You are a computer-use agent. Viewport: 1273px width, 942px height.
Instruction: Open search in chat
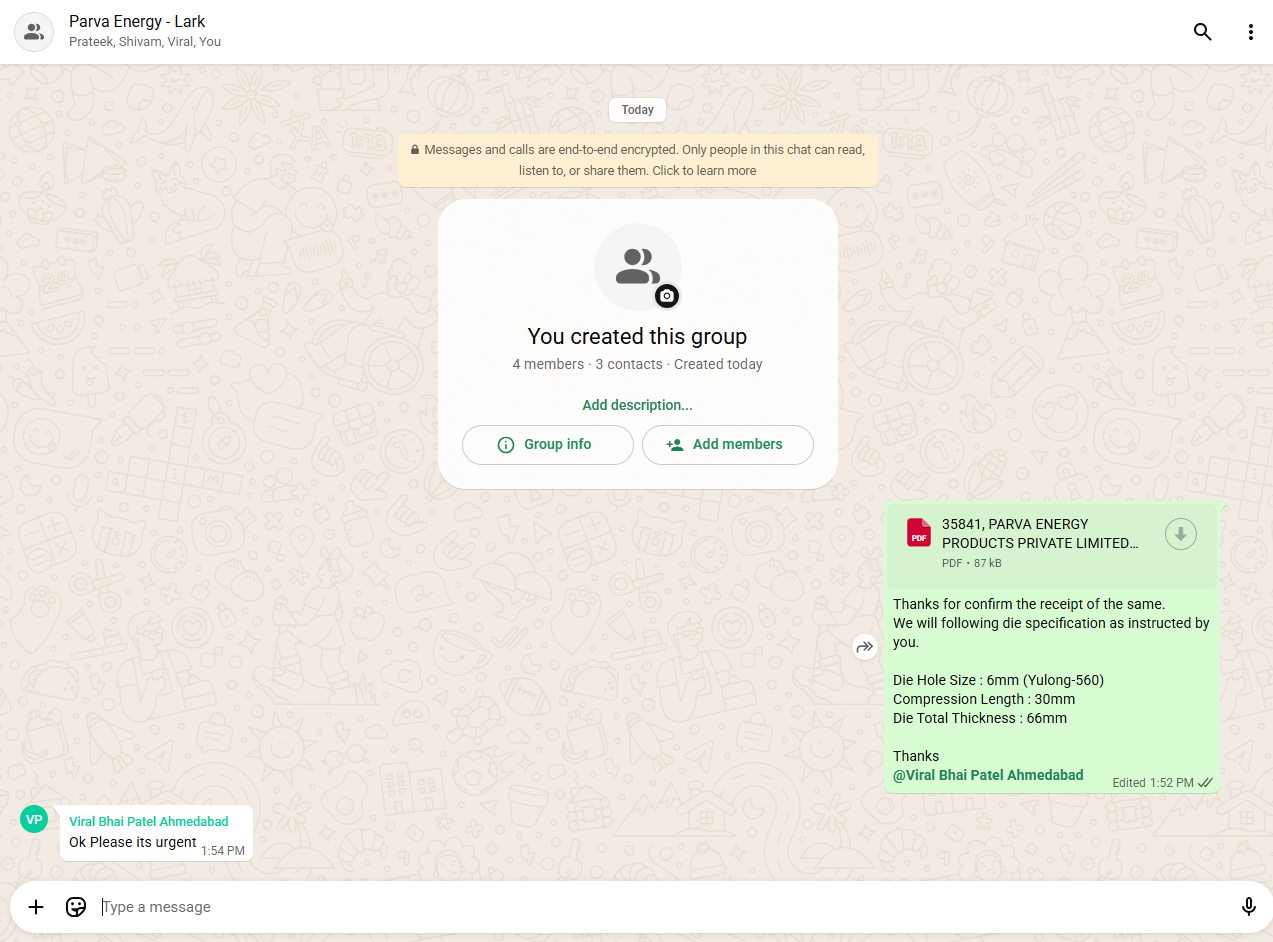click(1202, 32)
